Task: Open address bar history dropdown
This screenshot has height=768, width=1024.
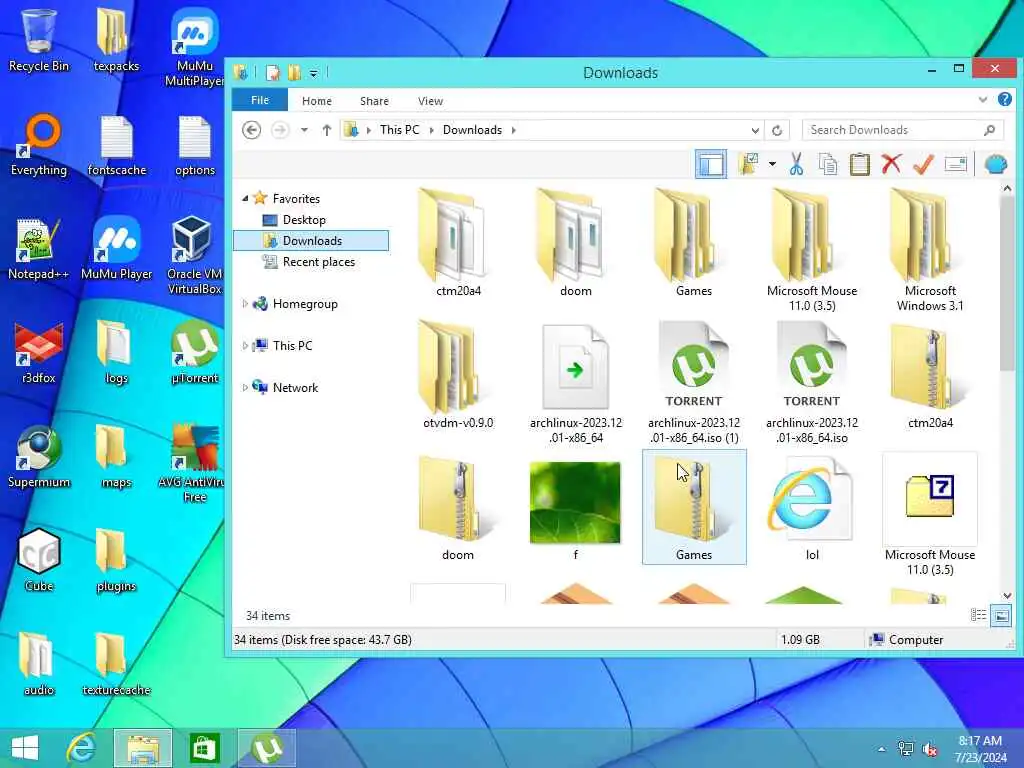Action: click(755, 130)
